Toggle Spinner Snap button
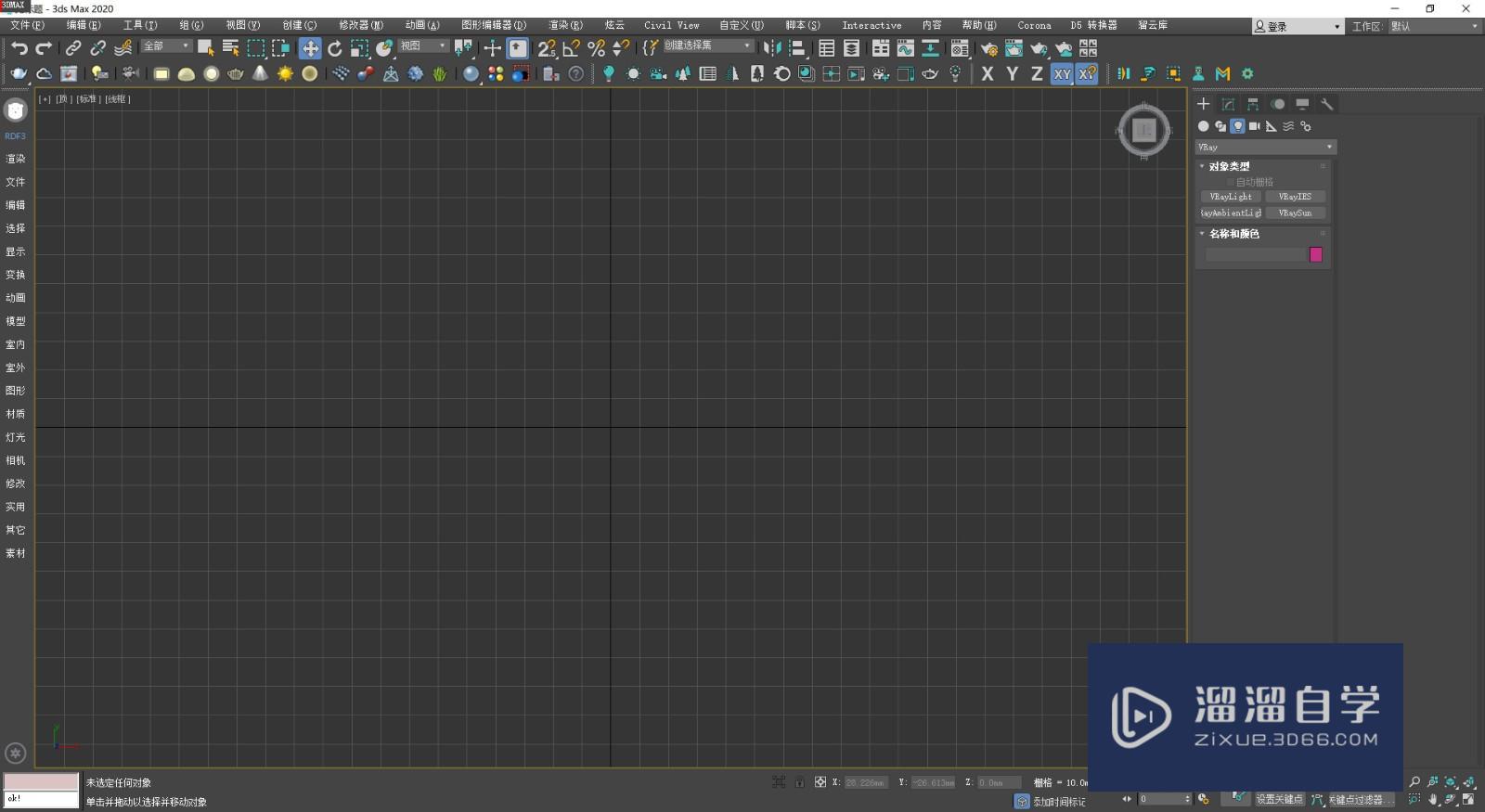 coord(621,47)
